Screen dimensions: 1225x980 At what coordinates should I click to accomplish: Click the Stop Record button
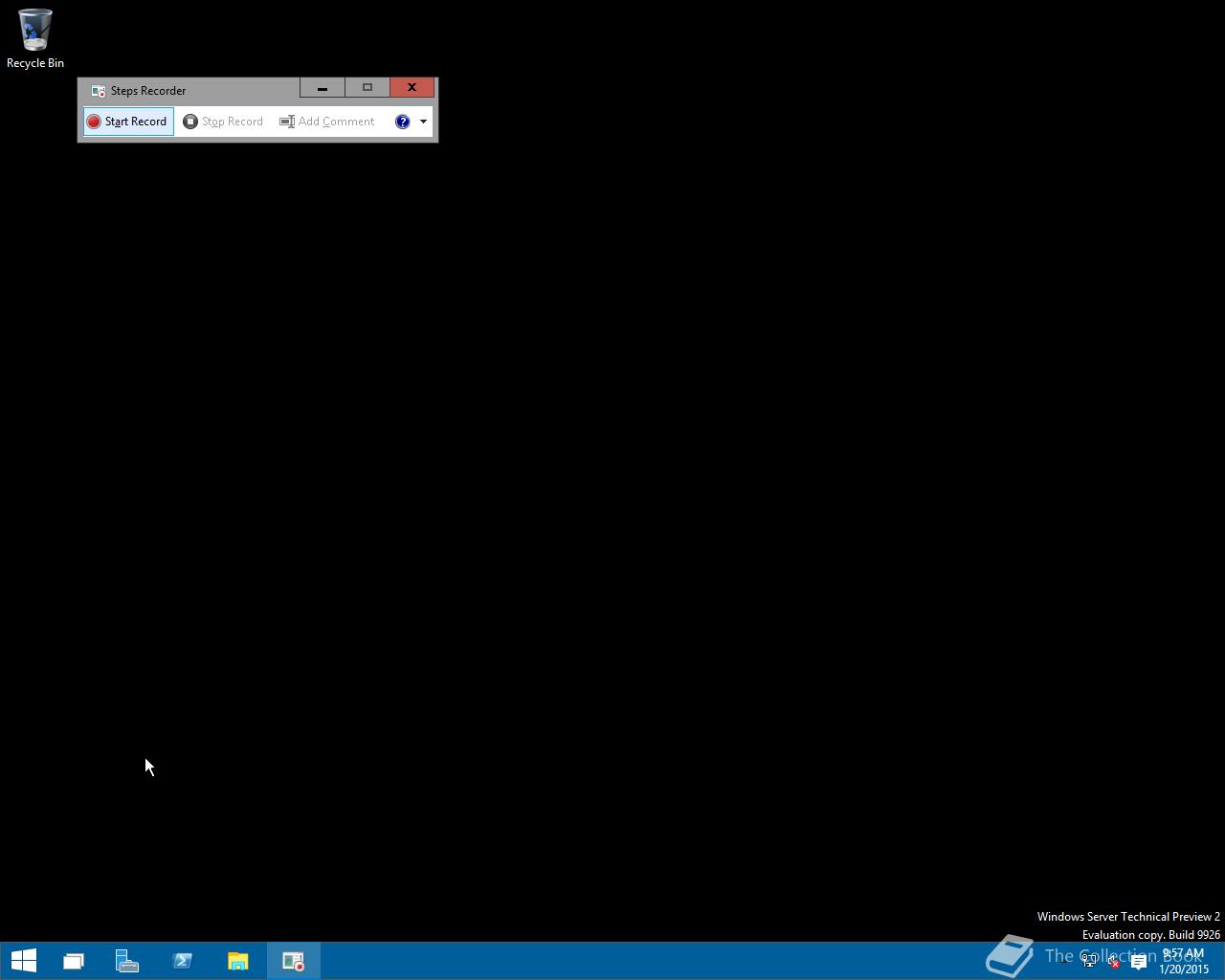223,122
